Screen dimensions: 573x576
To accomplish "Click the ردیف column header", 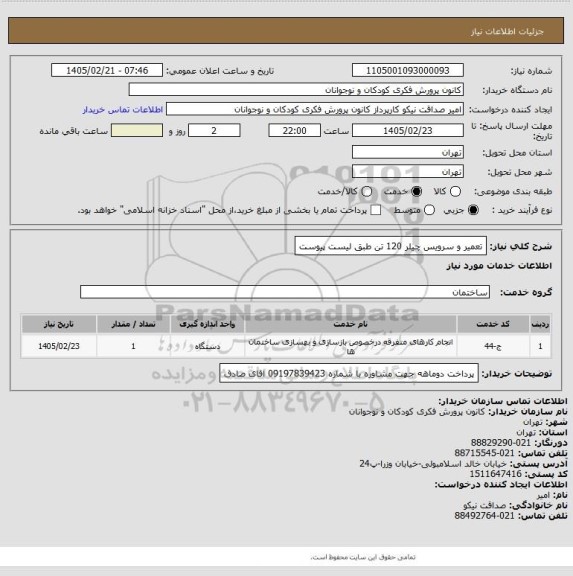I will point(540,324).
